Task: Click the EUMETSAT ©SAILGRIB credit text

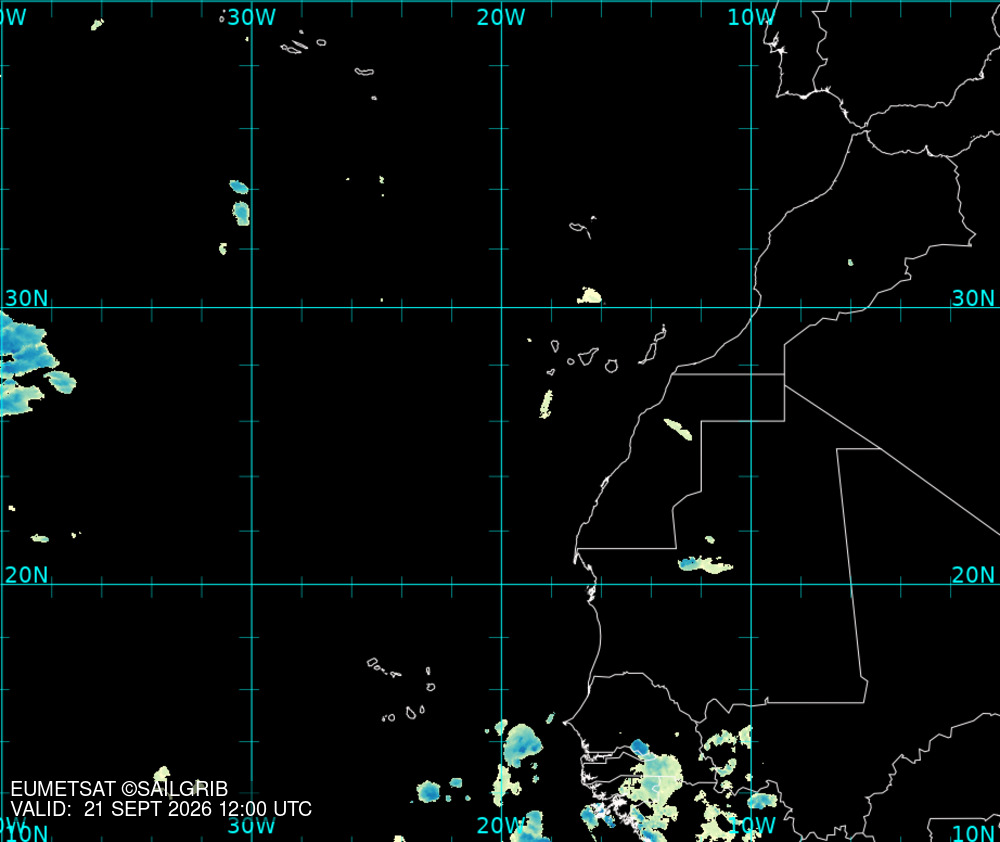Action: click(x=119, y=789)
